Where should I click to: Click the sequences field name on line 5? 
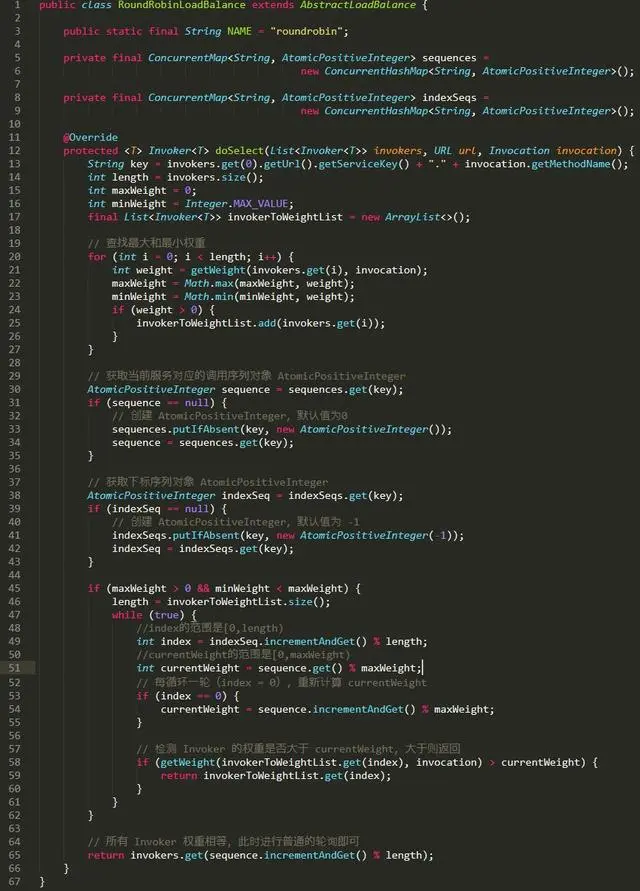tap(449, 58)
